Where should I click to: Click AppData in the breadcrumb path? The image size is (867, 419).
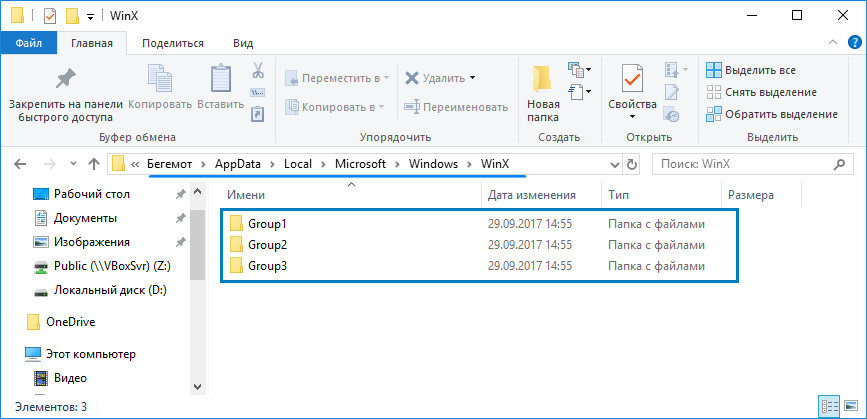coord(238,164)
